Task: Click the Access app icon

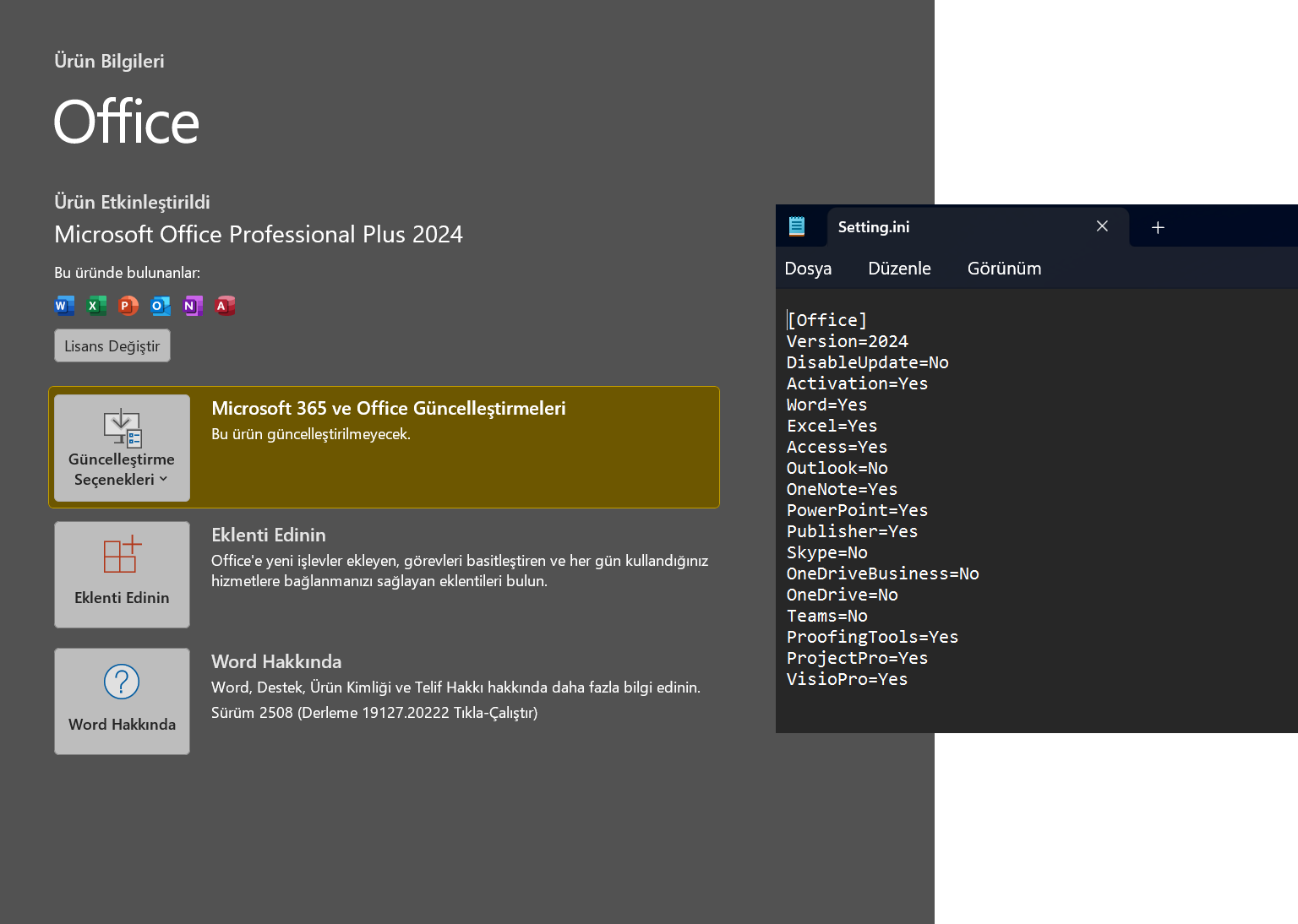Action: (225, 306)
